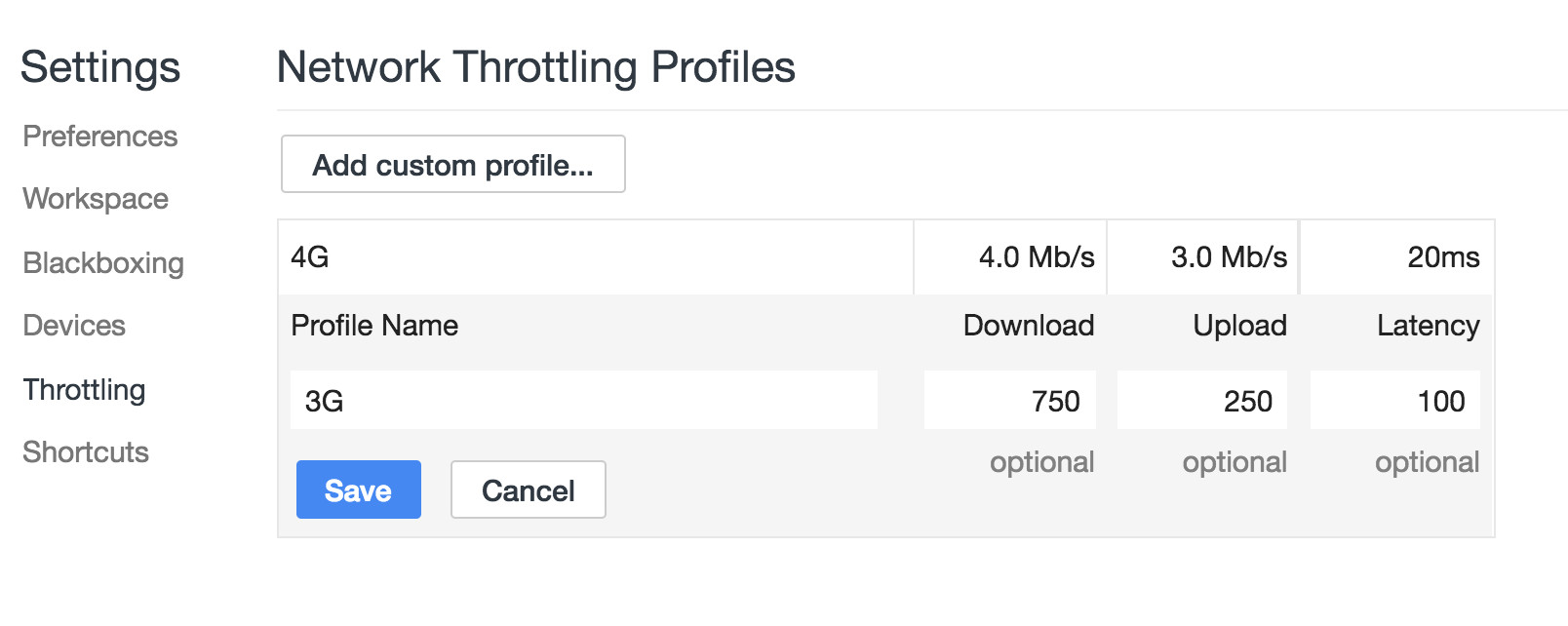Switch to the Workspace settings tab
Viewport: 1568px width, 626px height.
point(96,199)
